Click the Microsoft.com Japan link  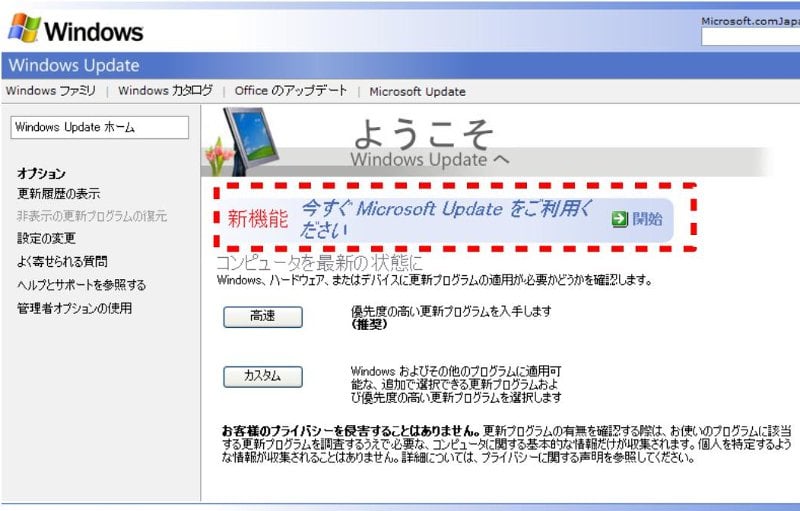pyautogui.click(x=750, y=20)
